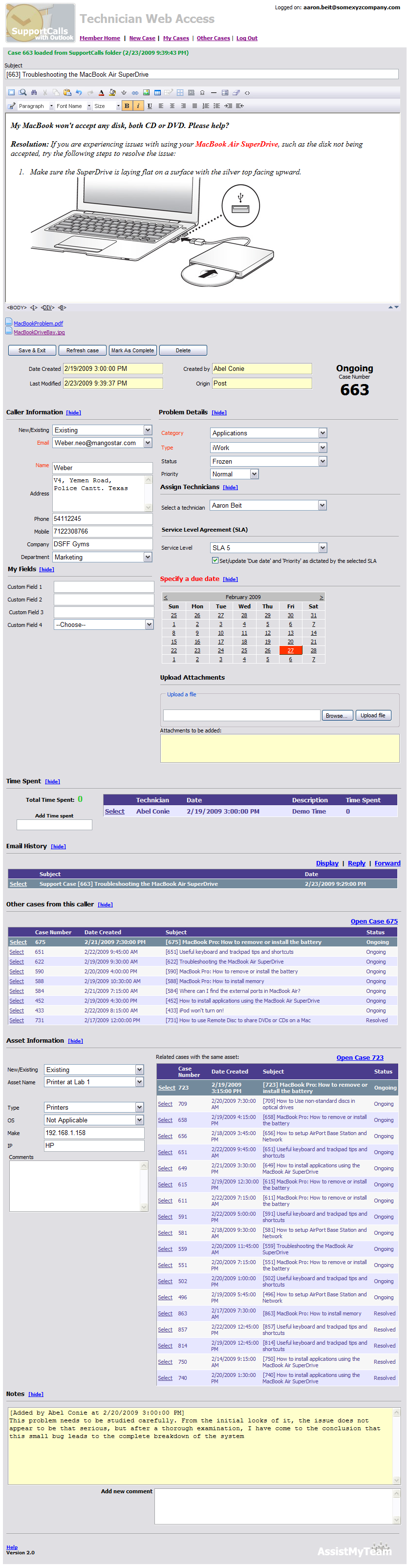Click the Insert Hyperlink chain icon
410x1568 pixels.
(x=135, y=92)
